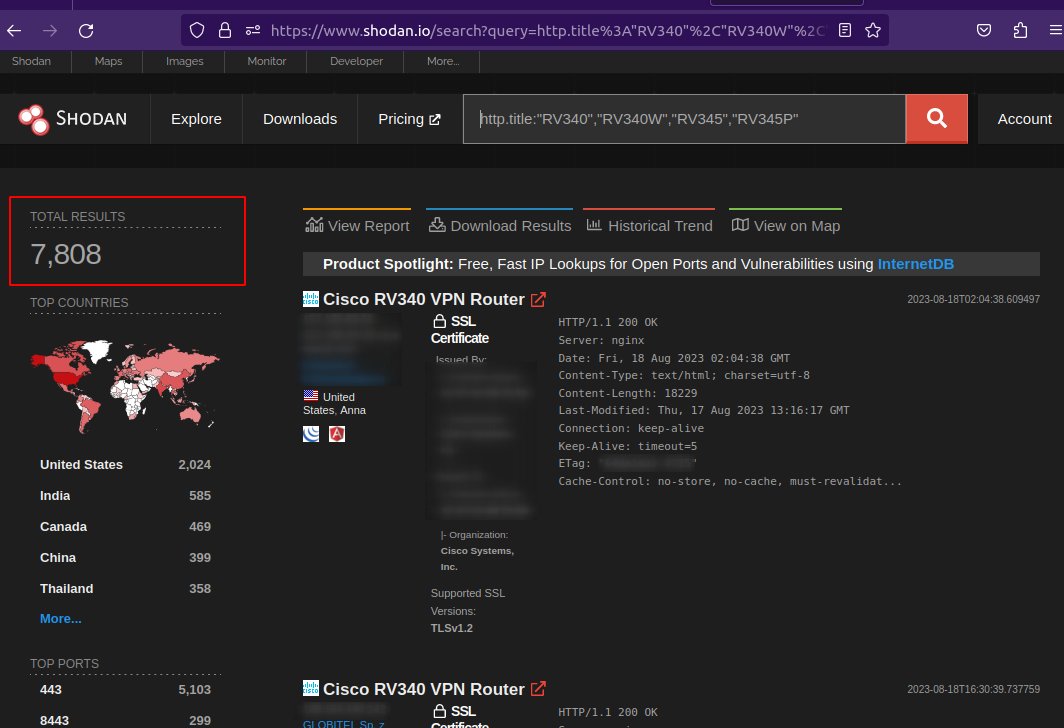Image resolution: width=1064 pixels, height=728 pixels.
Task: Click the jQuery technology icon
Action: pyautogui.click(x=311, y=434)
